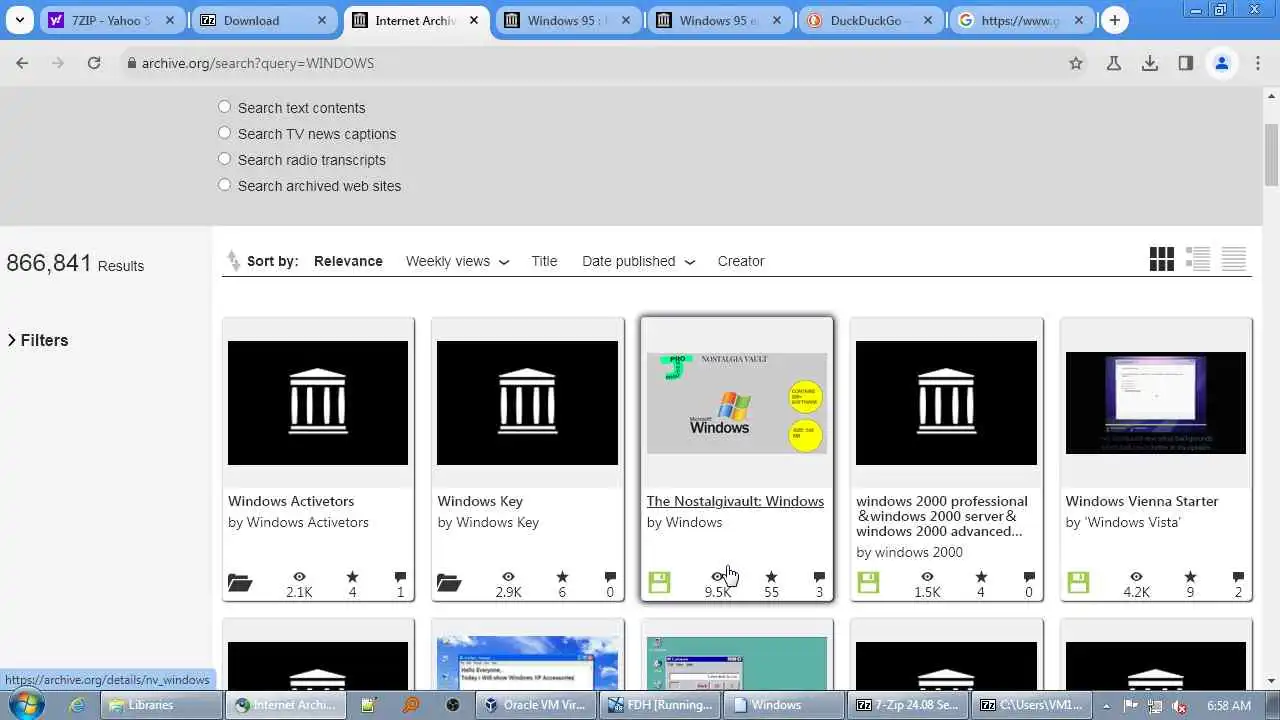Switch to 7ZIP - Yahoo tab
1280x720 pixels.
click(111, 20)
